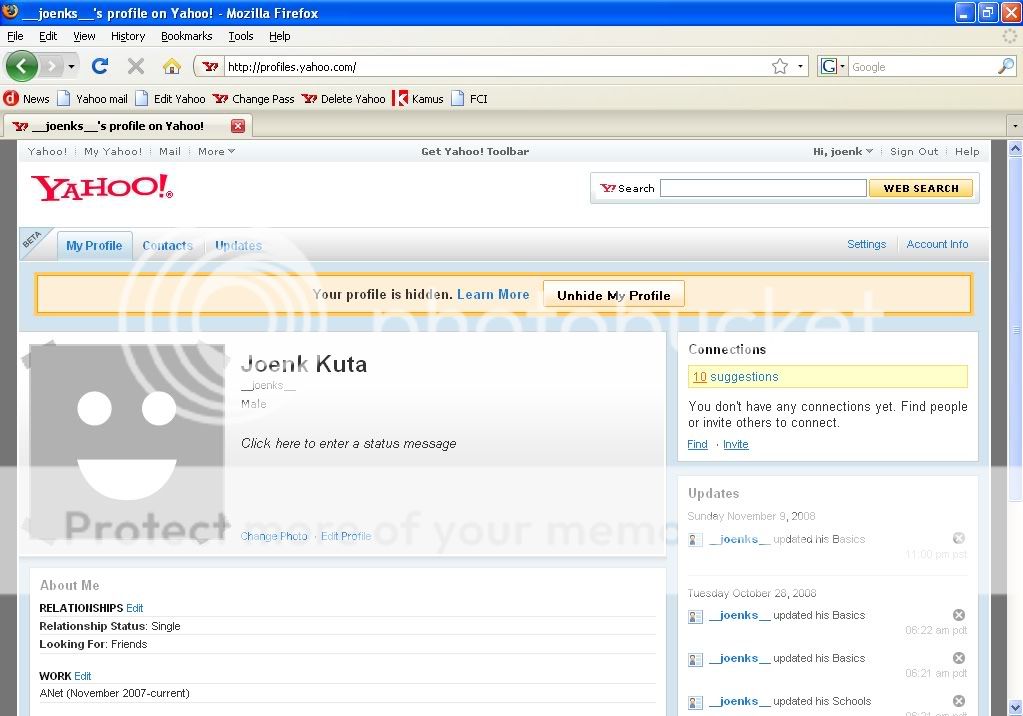The height and width of the screenshot is (716, 1023).
Task: Click the page scrollbar down arrow
Action: pos(1015,708)
